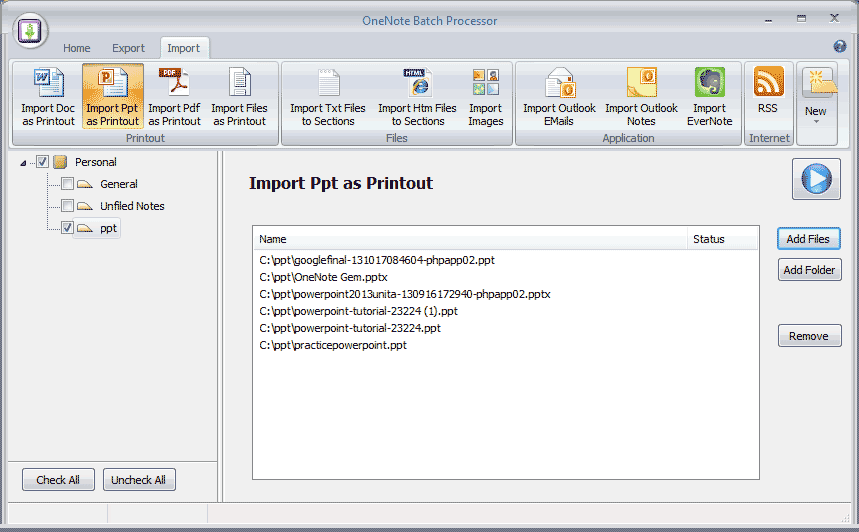Open Import Files as Printout
The image size is (859, 532).
pos(239,96)
